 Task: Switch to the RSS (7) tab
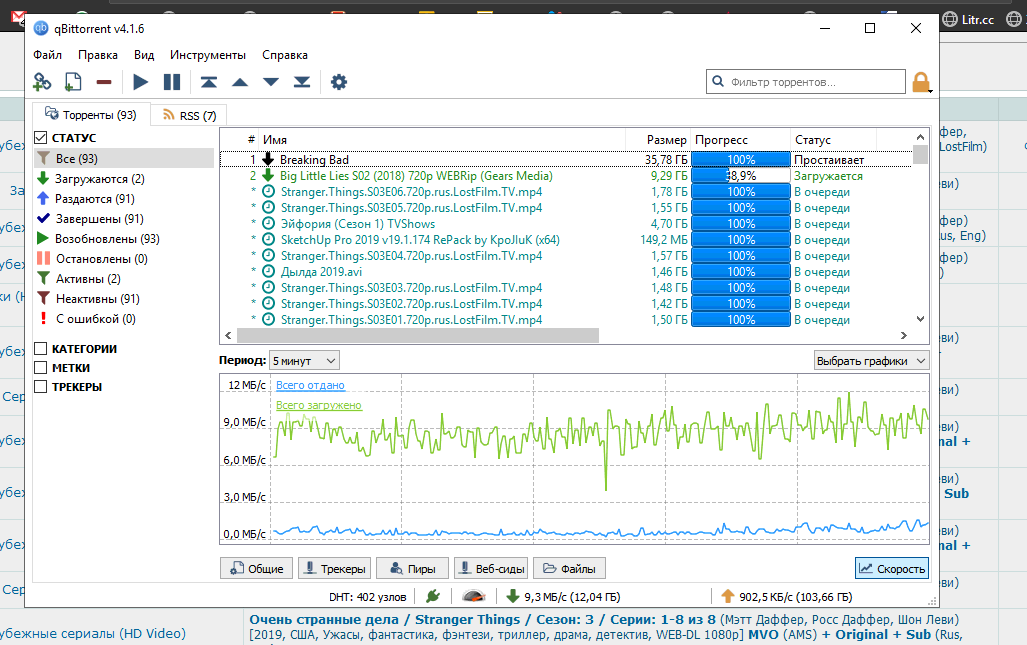pyautogui.click(x=188, y=115)
